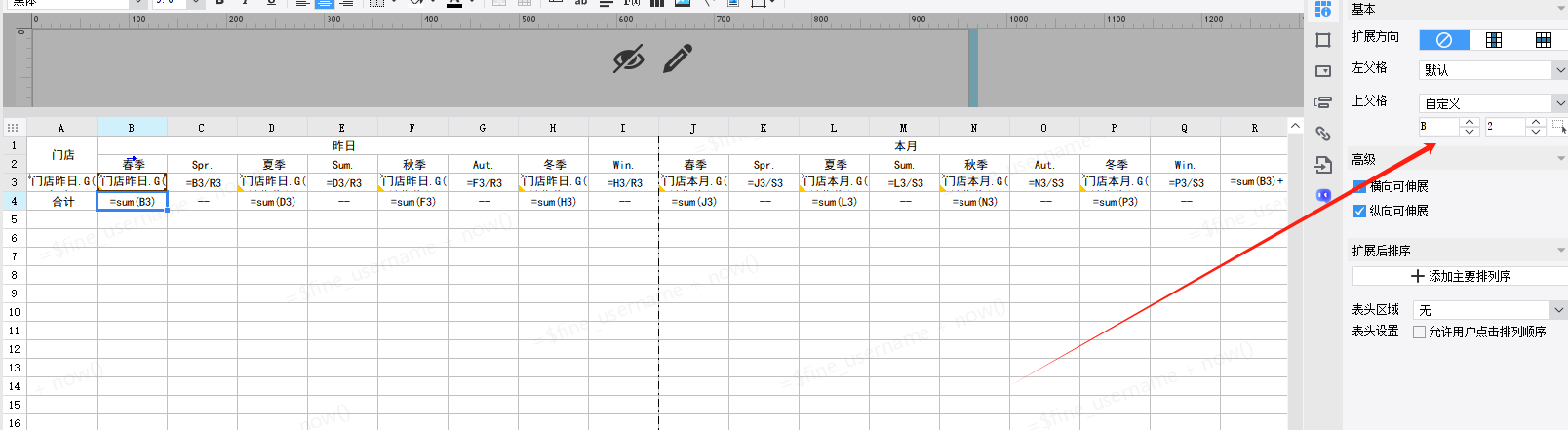
Task: Select the cell containing =sum(L3)
Action: 834,201
